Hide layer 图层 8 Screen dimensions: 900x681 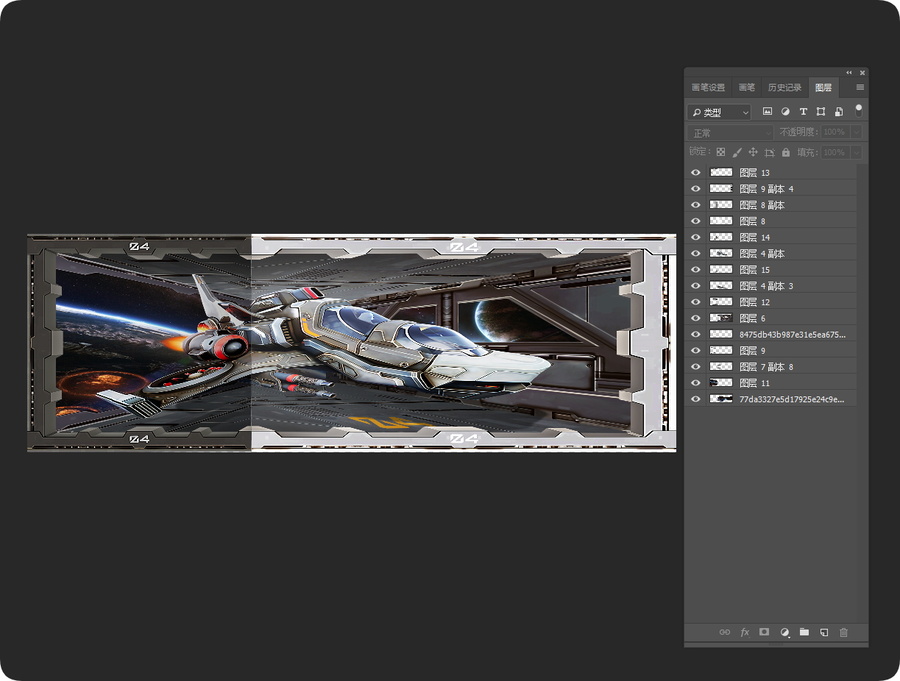696,220
